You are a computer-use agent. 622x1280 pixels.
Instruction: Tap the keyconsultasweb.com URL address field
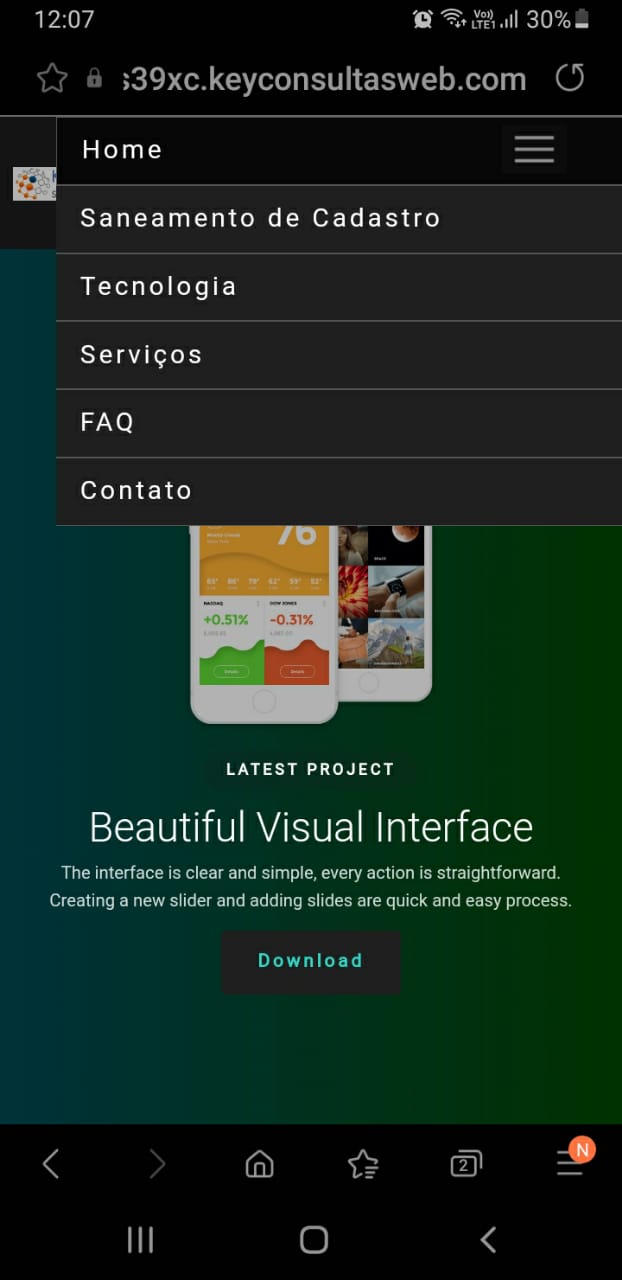point(324,79)
